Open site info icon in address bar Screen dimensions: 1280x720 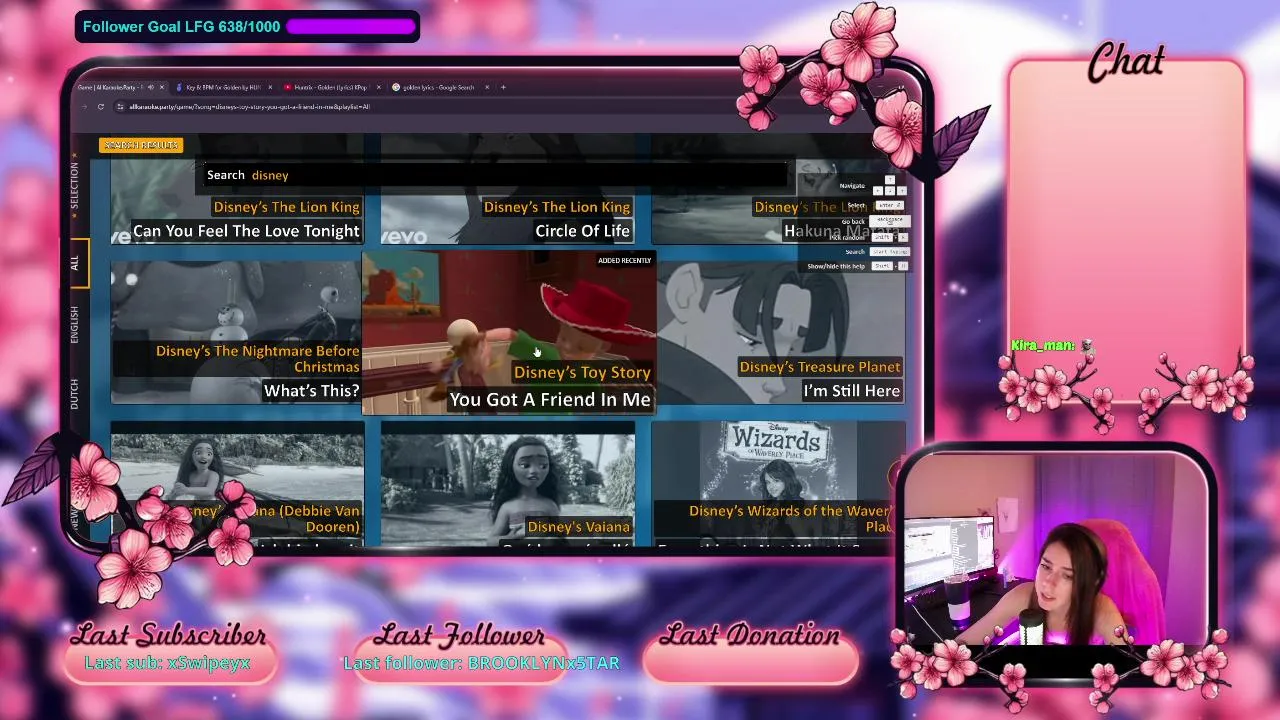pos(120,107)
